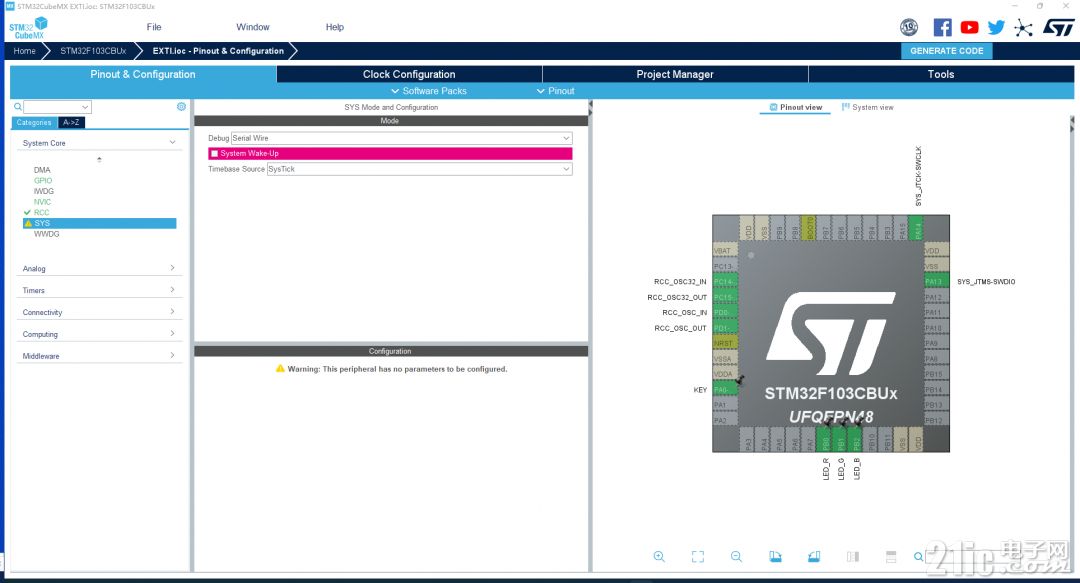Select the SYS peripheral row

[x=99, y=223]
